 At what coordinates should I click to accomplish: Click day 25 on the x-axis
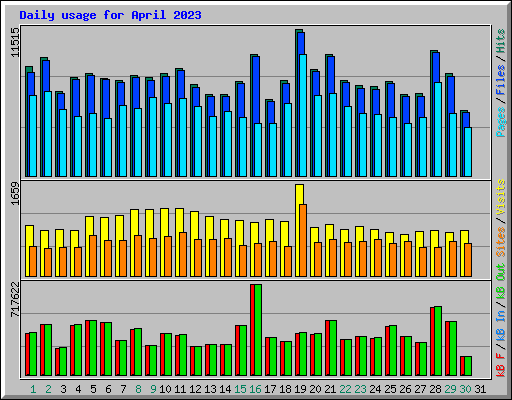coord(390,389)
